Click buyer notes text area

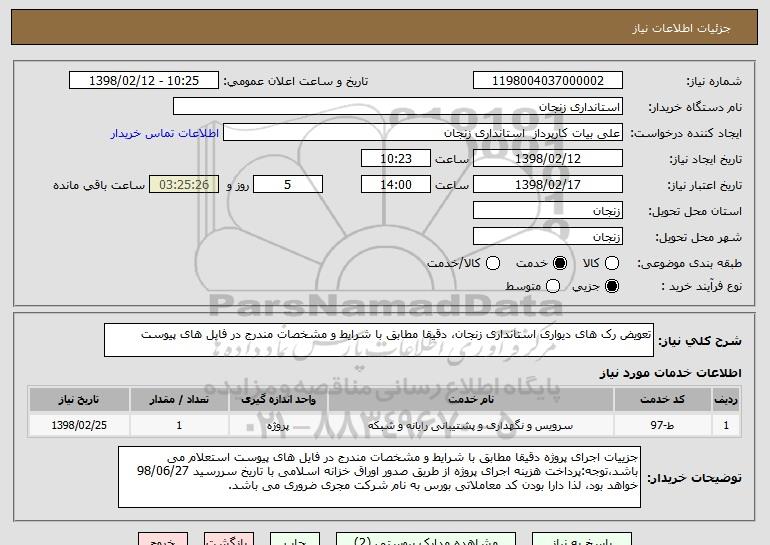click(x=379, y=477)
